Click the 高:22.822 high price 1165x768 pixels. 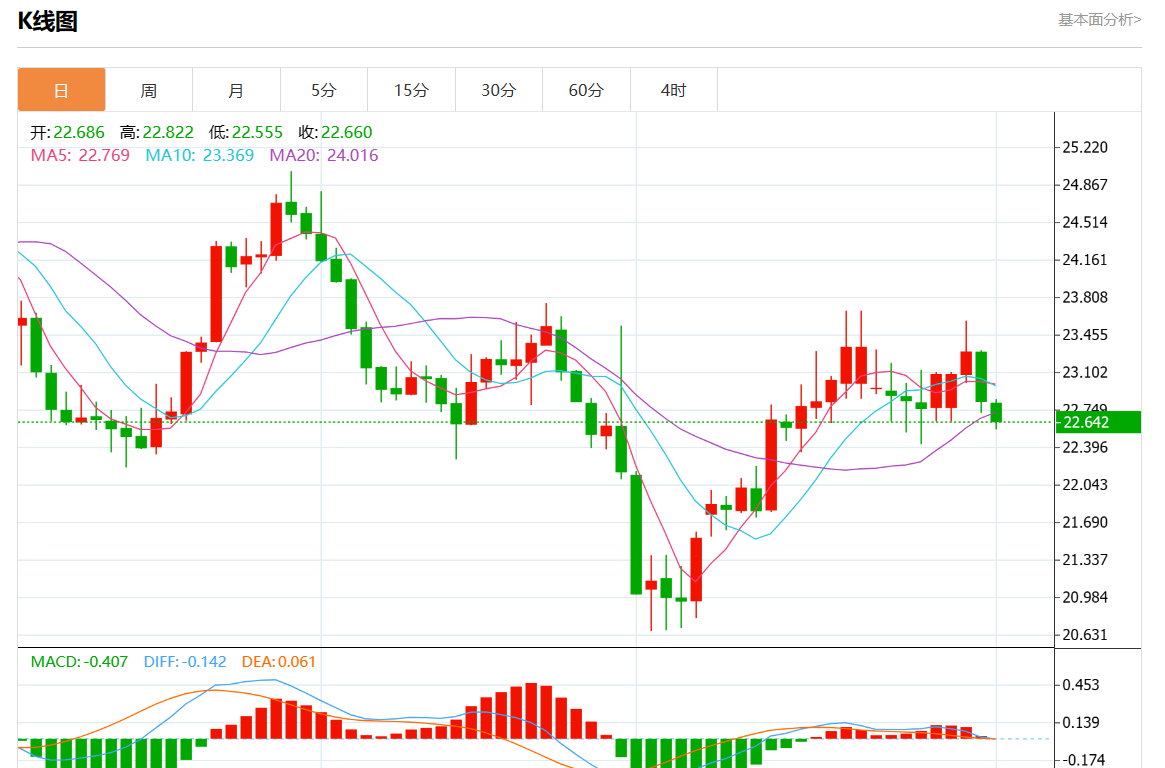(157, 132)
